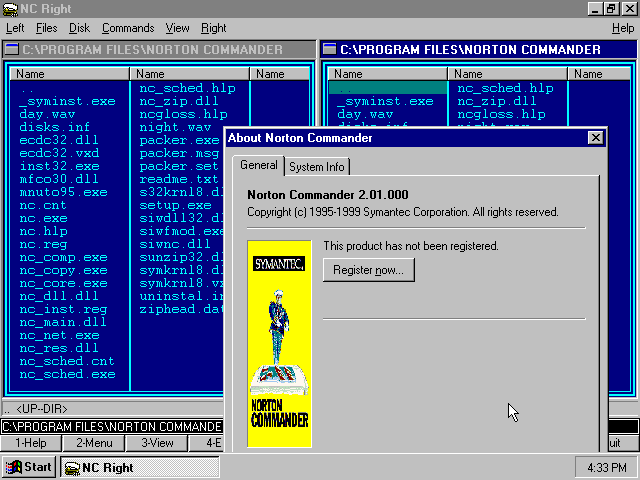This screenshot has height=480, width=640.
Task: Open the Disk menu
Action: (79, 28)
